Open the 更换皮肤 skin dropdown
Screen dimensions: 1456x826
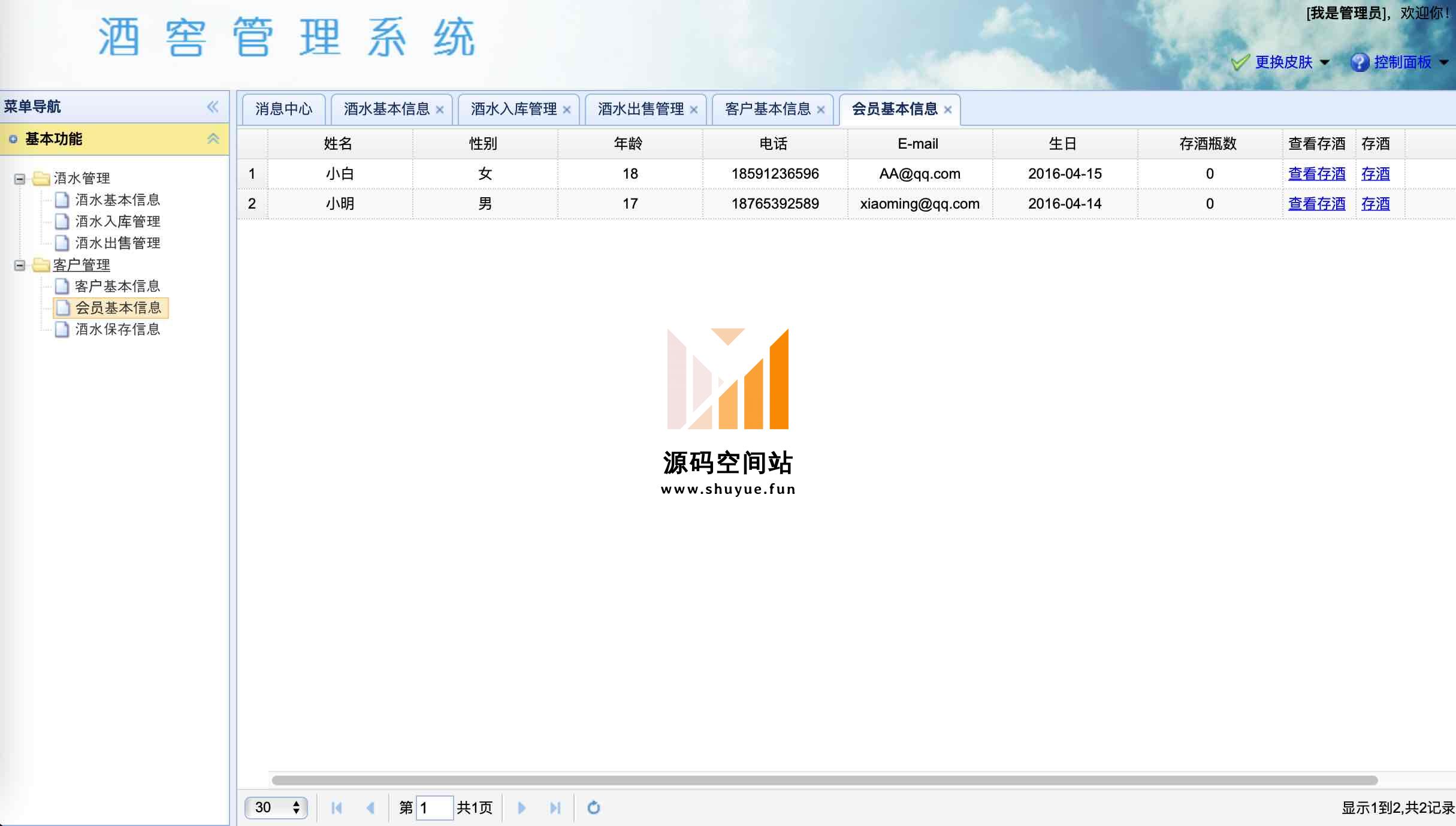(1282, 62)
